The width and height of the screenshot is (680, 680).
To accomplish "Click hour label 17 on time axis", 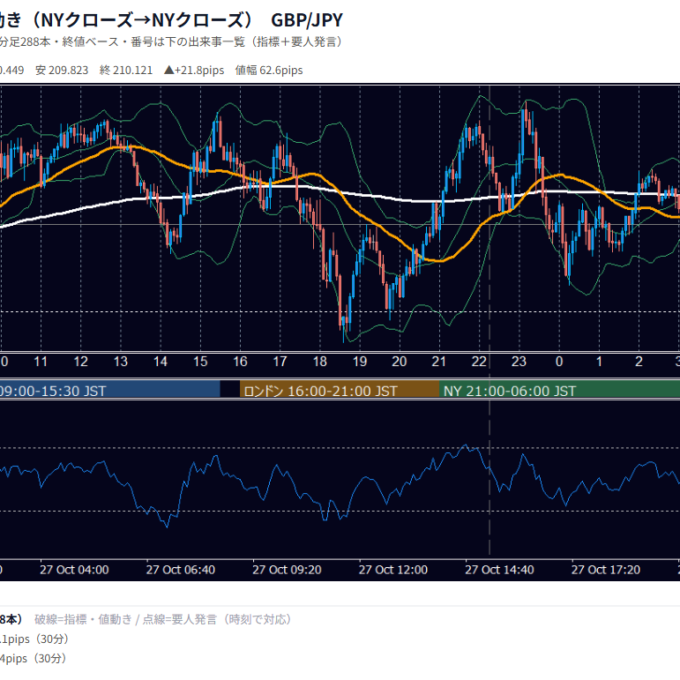I will coord(280,361).
